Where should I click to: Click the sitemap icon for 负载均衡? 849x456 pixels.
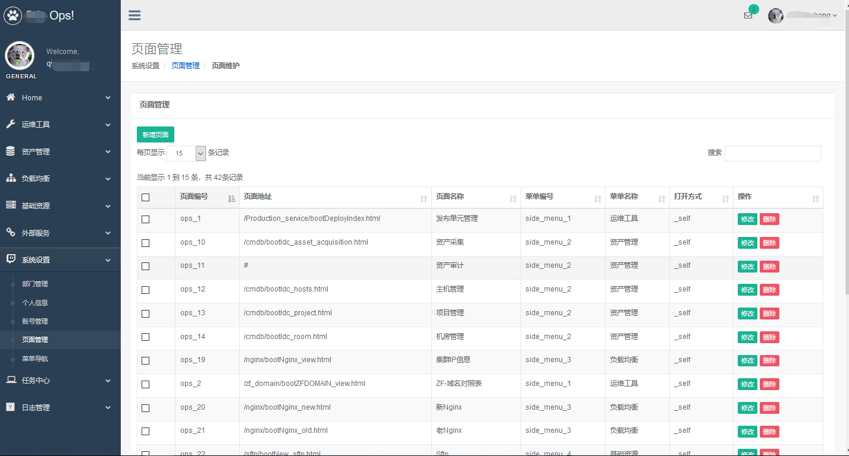point(11,178)
